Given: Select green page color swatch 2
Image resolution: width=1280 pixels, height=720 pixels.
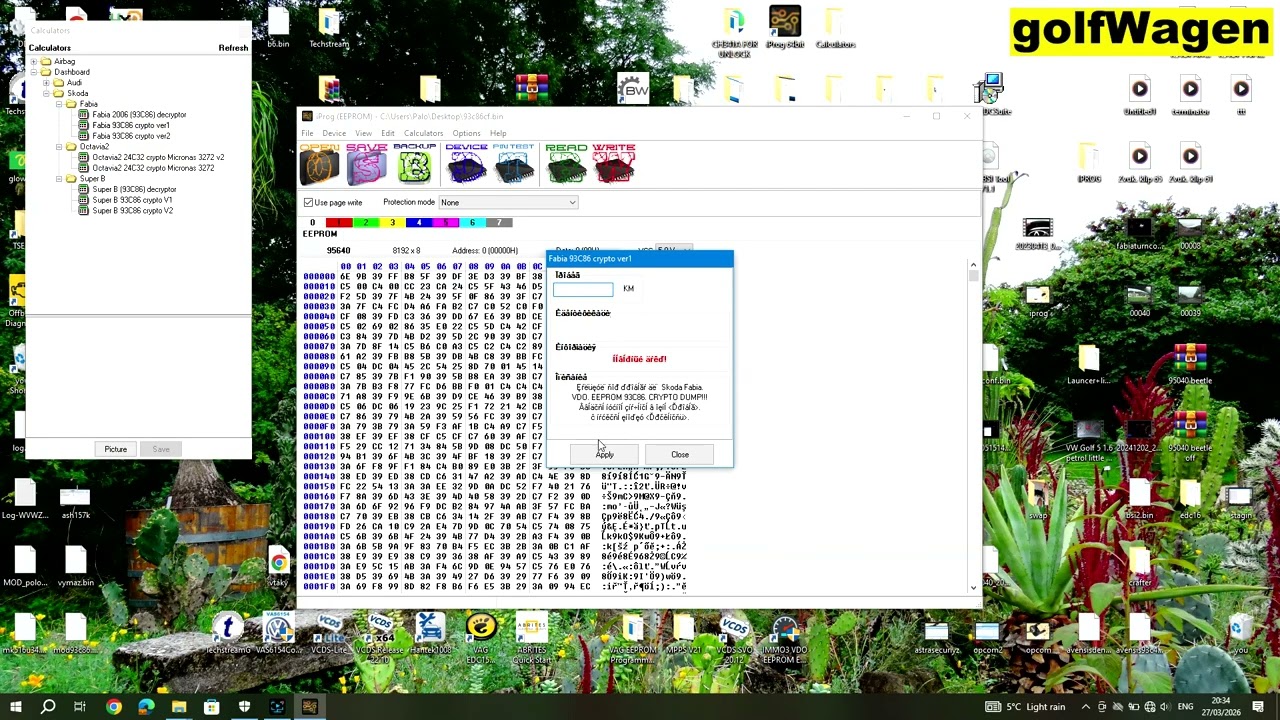Looking at the screenshot, I should pyautogui.click(x=365, y=223).
